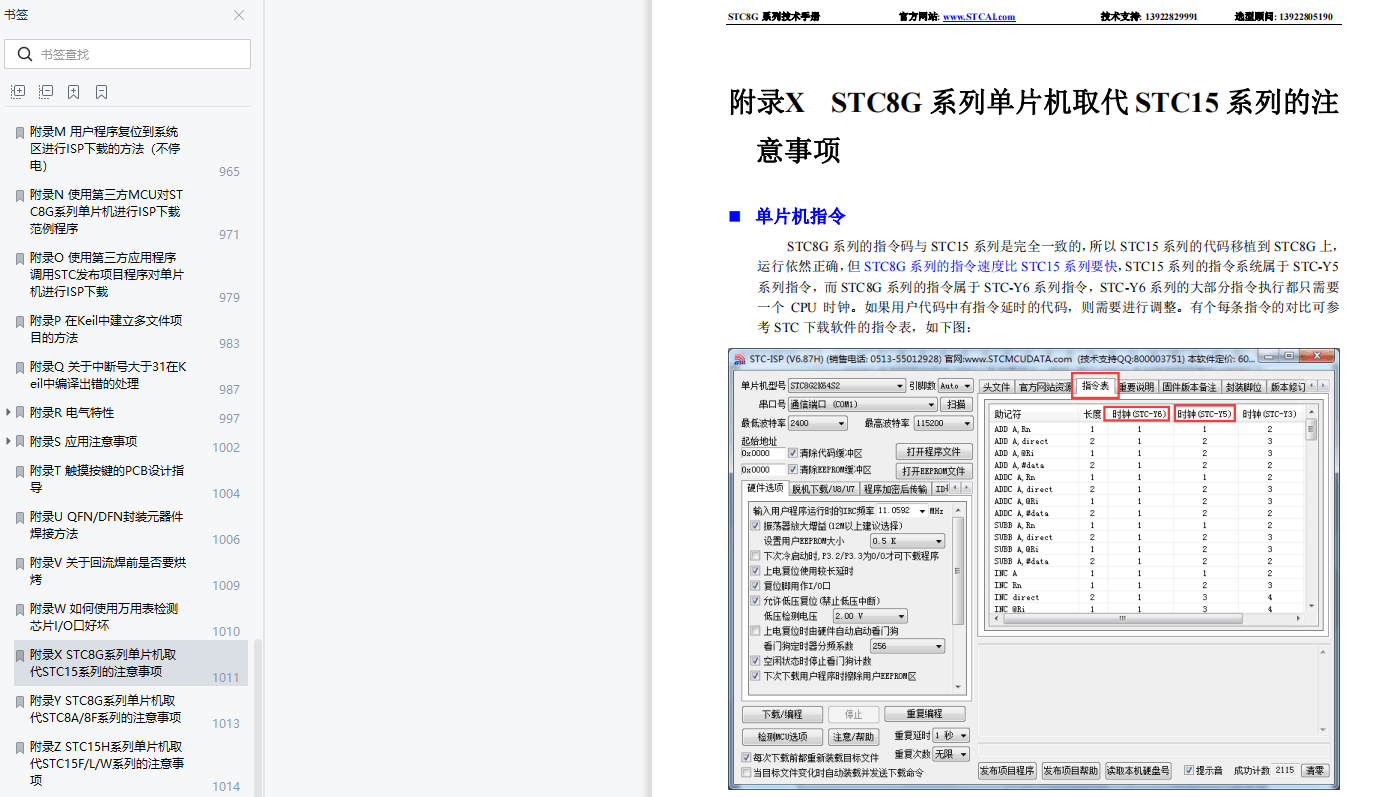
Task: Toggle 空闲状态时停止看门狗计数 checkbox
Action: [x=755, y=661]
